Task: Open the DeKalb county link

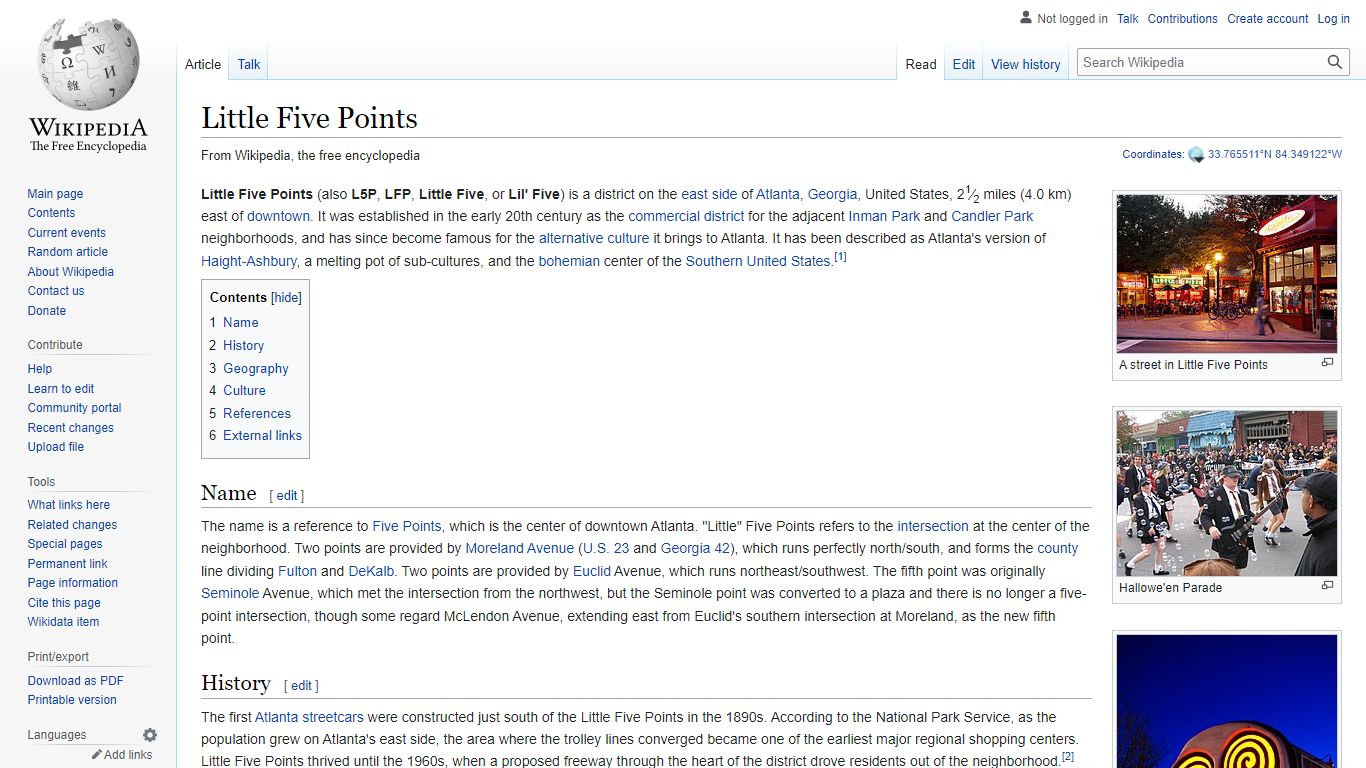Action: pos(371,571)
